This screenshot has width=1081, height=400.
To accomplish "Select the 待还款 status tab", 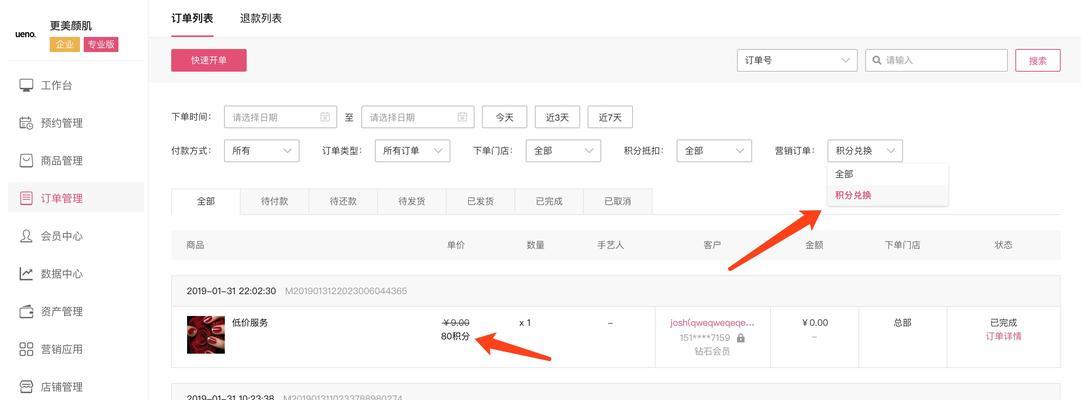I will click(343, 201).
